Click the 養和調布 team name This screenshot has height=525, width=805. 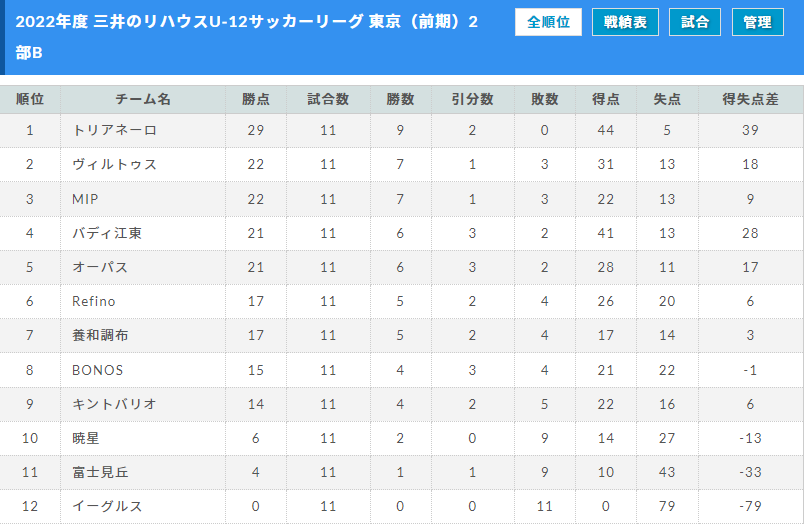pyautogui.click(x=100, y=335)
